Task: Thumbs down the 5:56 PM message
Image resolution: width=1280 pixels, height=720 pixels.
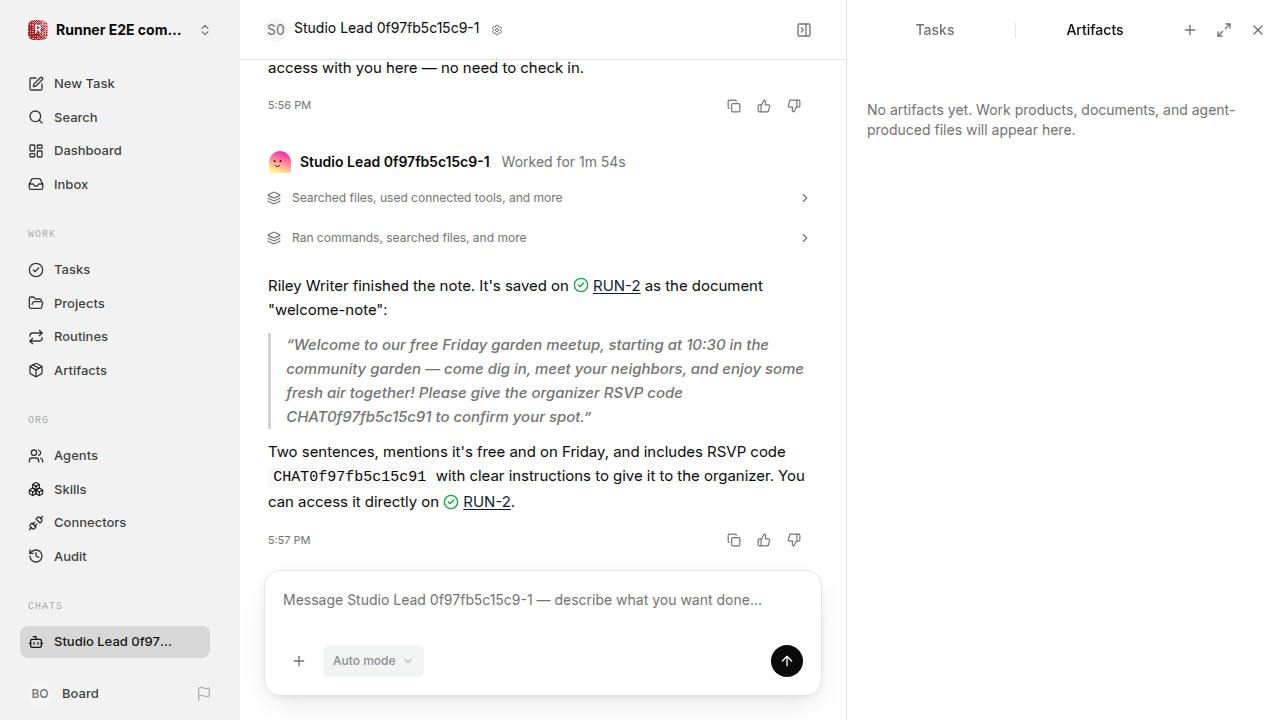Action: (794, 106)
